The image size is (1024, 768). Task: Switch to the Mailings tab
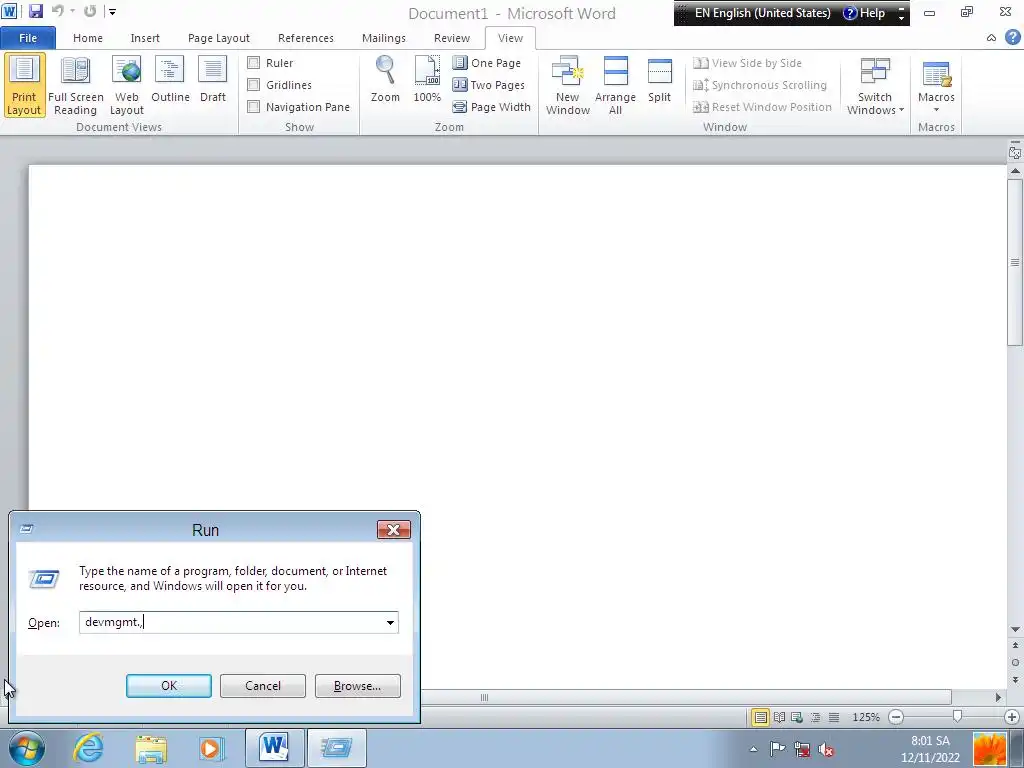tap(383, 38)
